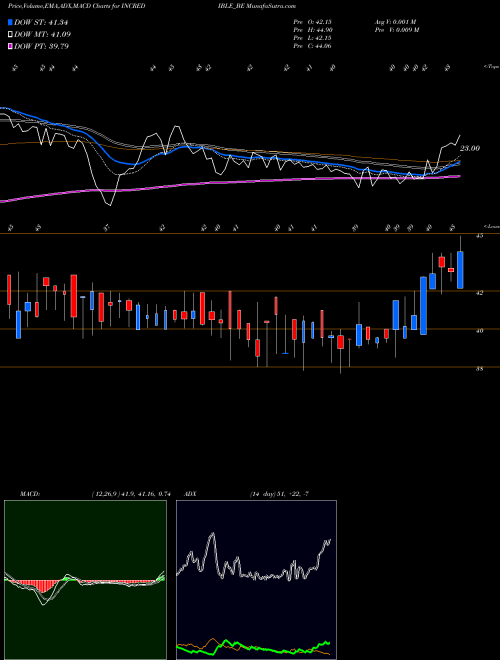Click the 'Pre O: 42.15' value

coord(313,22)
